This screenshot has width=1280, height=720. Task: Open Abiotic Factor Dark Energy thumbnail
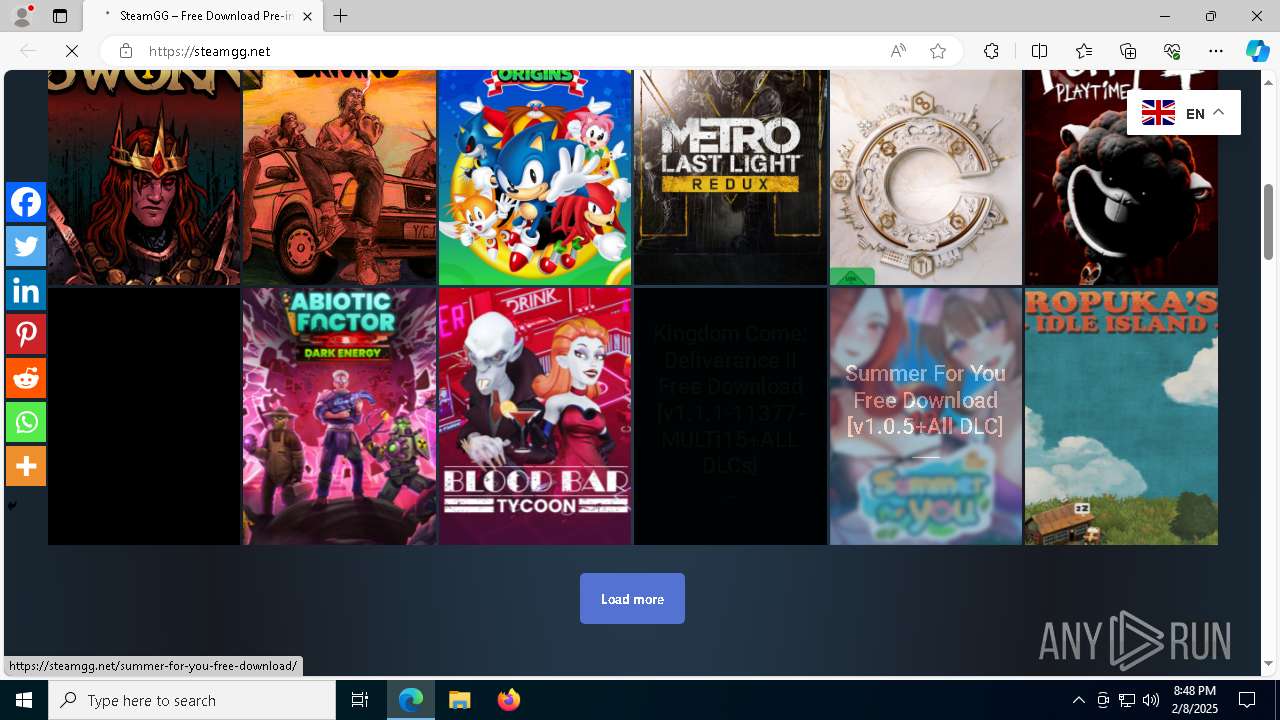click(339, 416)
